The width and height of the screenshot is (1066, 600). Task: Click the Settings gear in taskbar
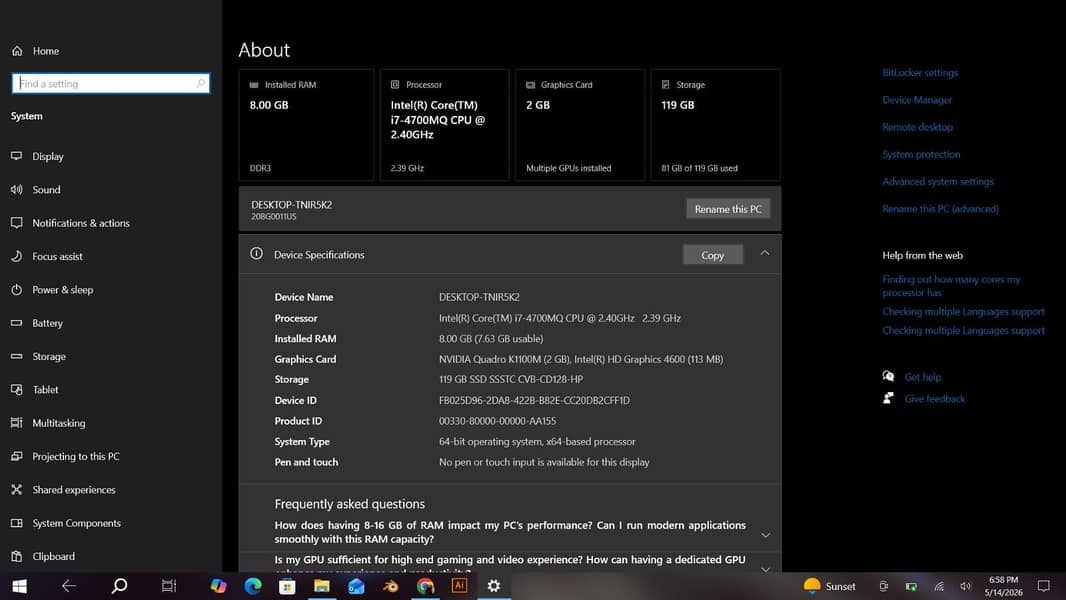[x=494, y=586]
